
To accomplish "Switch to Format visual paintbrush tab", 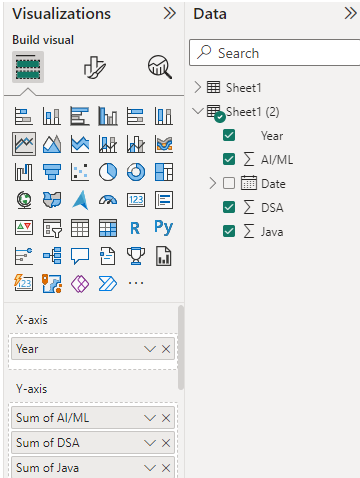I will [x=95, y=67].
